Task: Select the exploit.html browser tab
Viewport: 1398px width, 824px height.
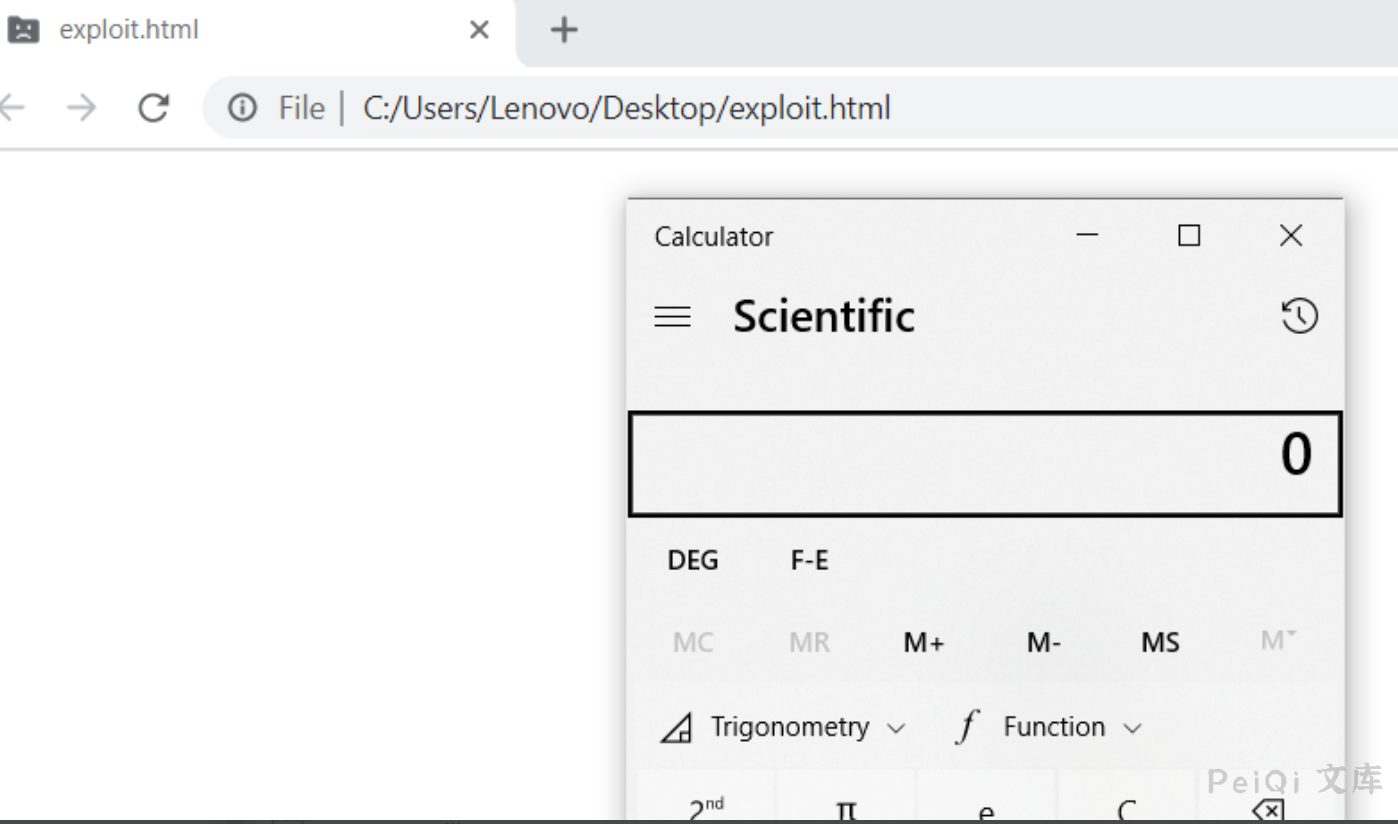Action: (x=200, y=30)
